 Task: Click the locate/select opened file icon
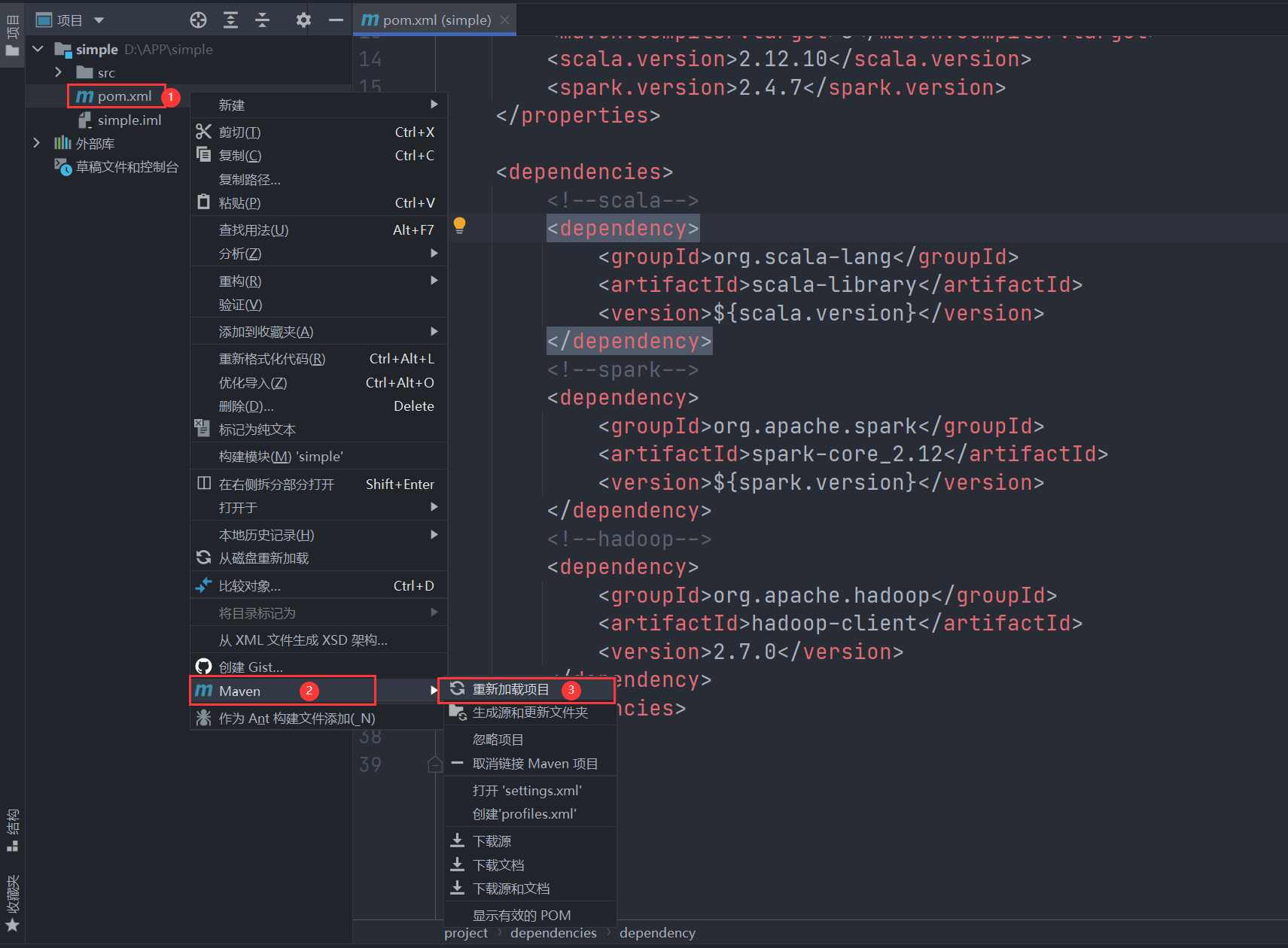[198, 20]
